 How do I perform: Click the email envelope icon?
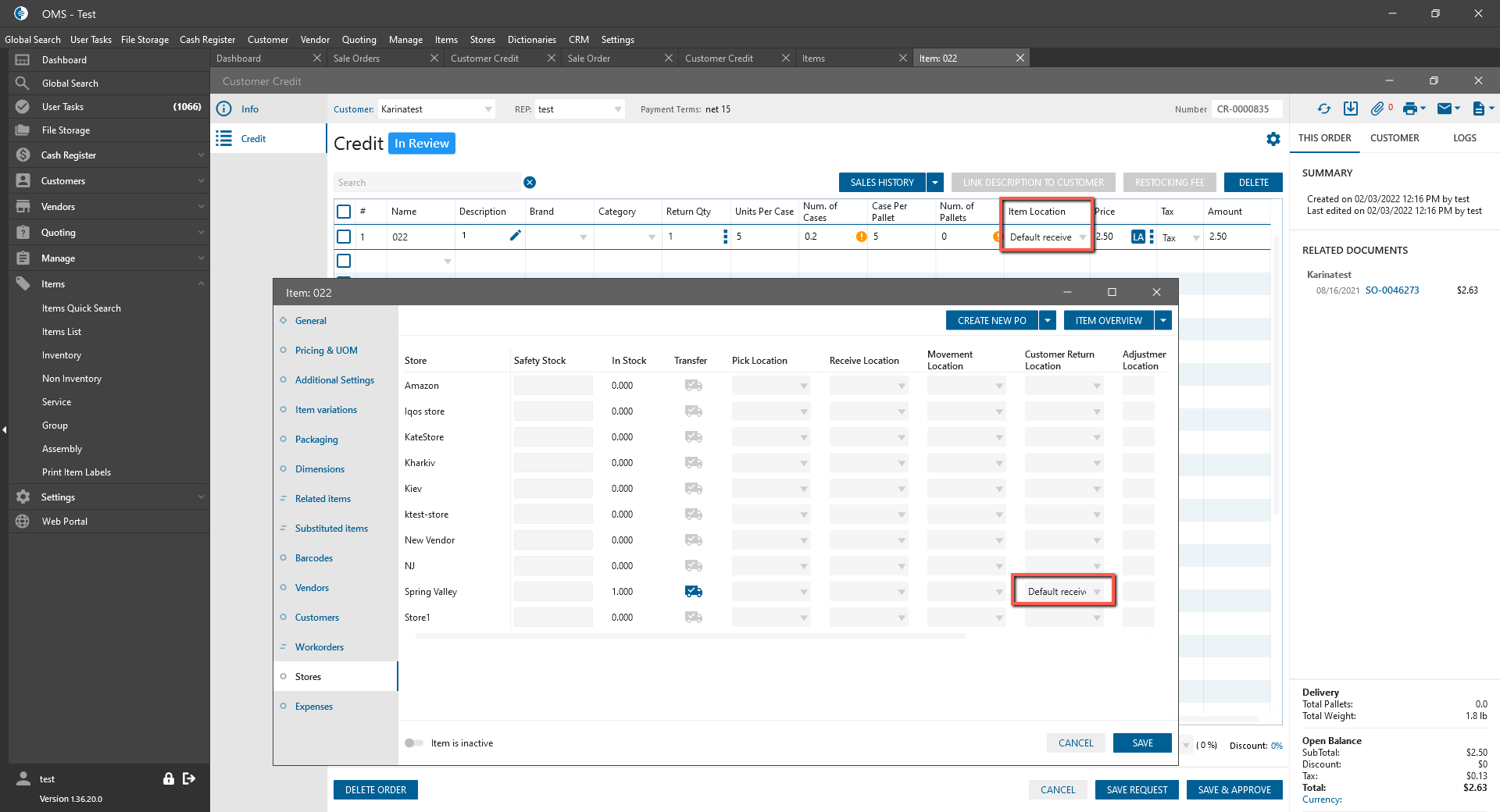tap(1445, 109)
